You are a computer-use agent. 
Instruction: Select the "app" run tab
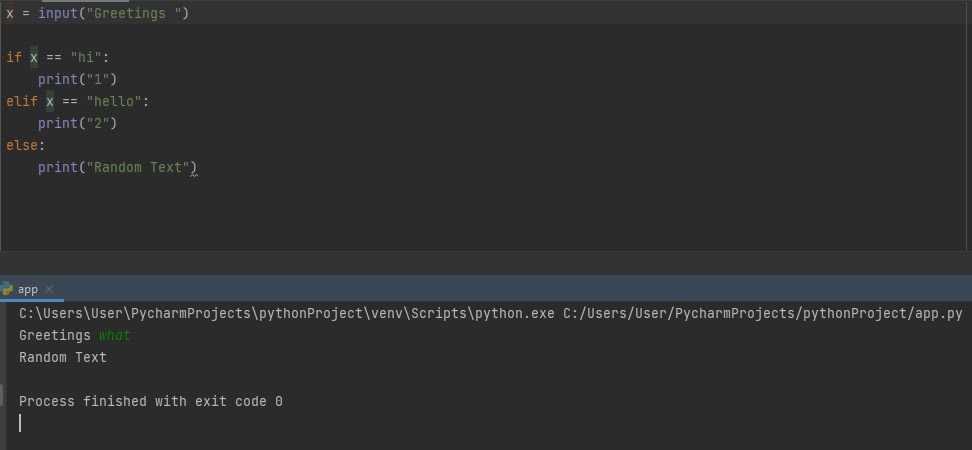point(27,289)
